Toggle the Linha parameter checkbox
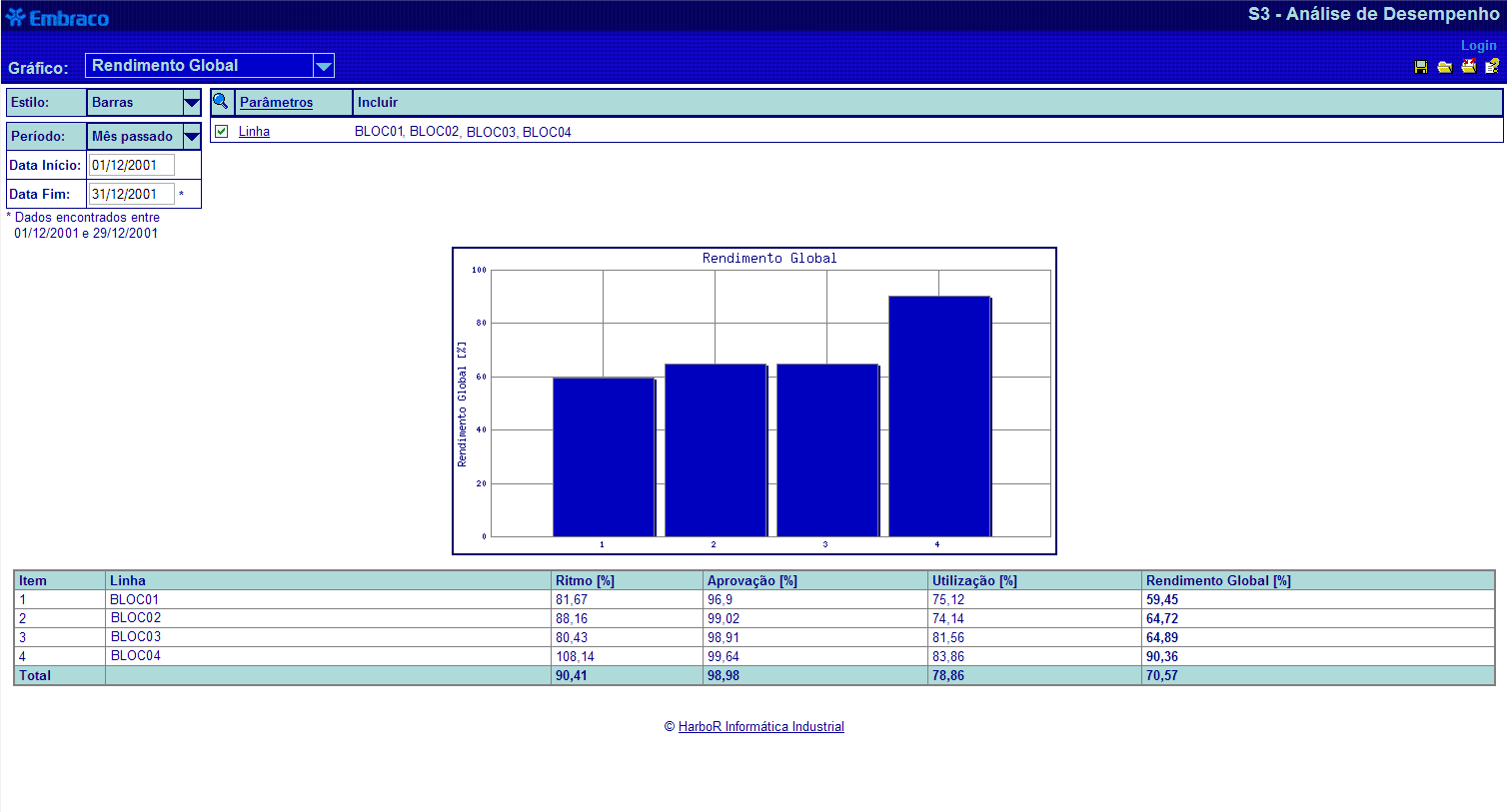The image size is (1507, 812). coord(222,131)
